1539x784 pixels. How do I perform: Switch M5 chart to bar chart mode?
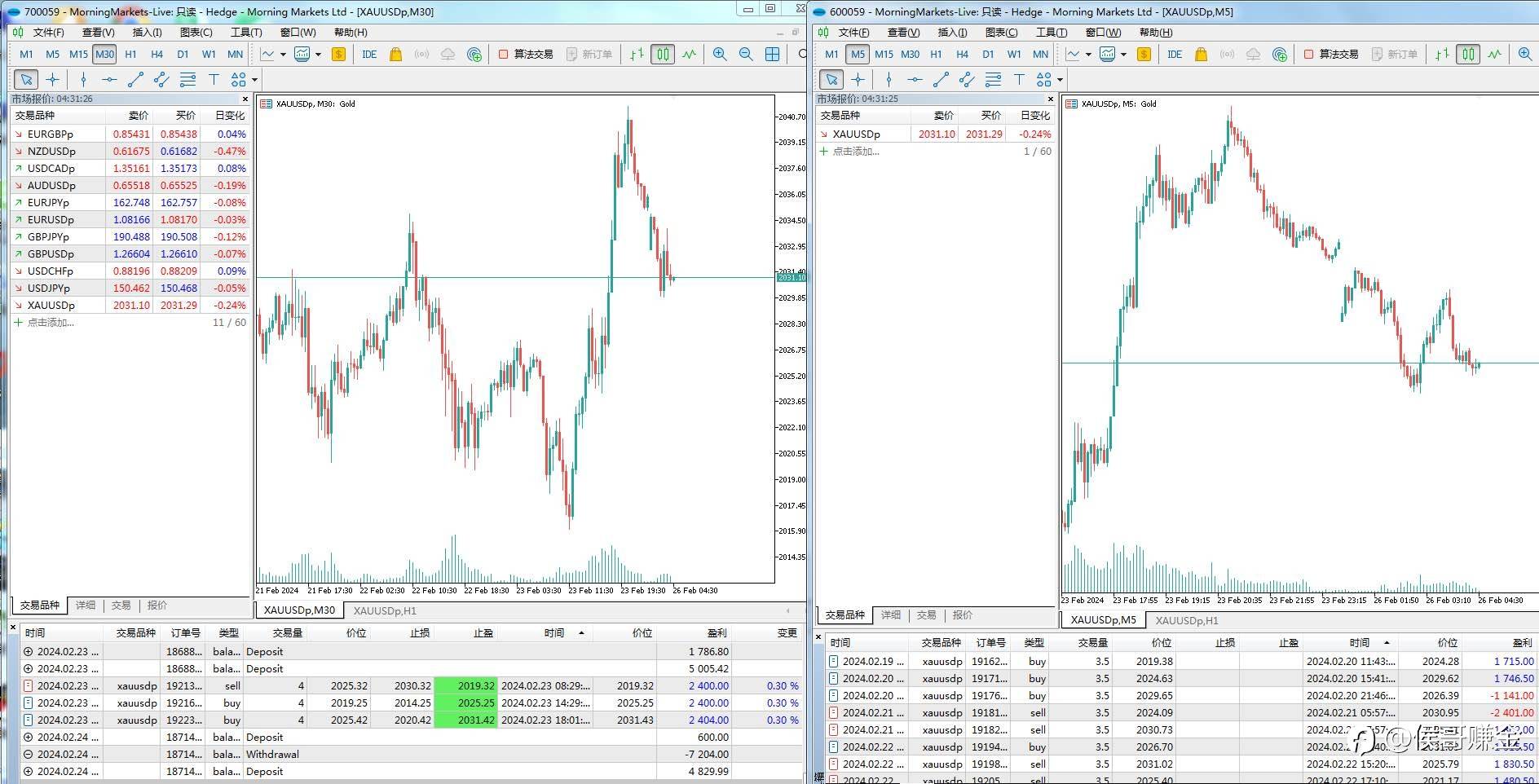pos(1442,54)
